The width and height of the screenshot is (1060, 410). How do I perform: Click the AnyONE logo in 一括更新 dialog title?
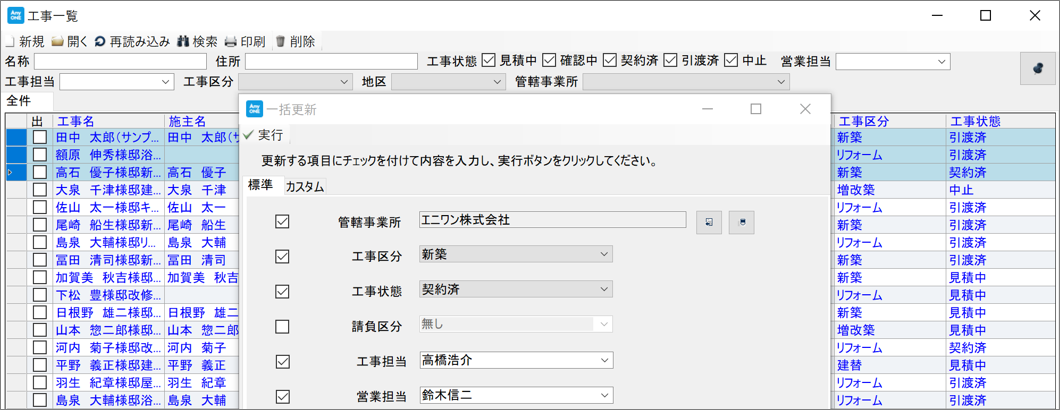(255, 109)
